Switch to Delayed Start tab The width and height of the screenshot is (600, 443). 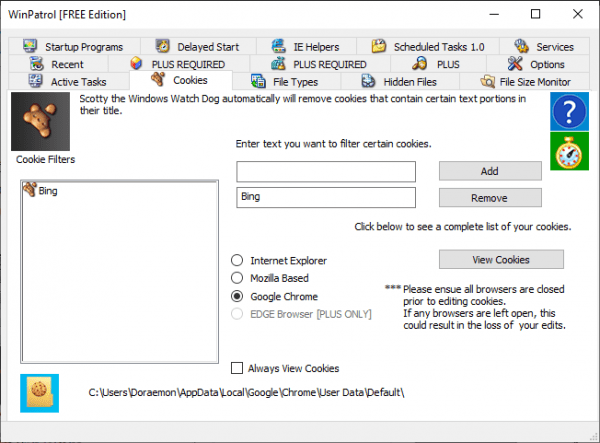point(199,47)
